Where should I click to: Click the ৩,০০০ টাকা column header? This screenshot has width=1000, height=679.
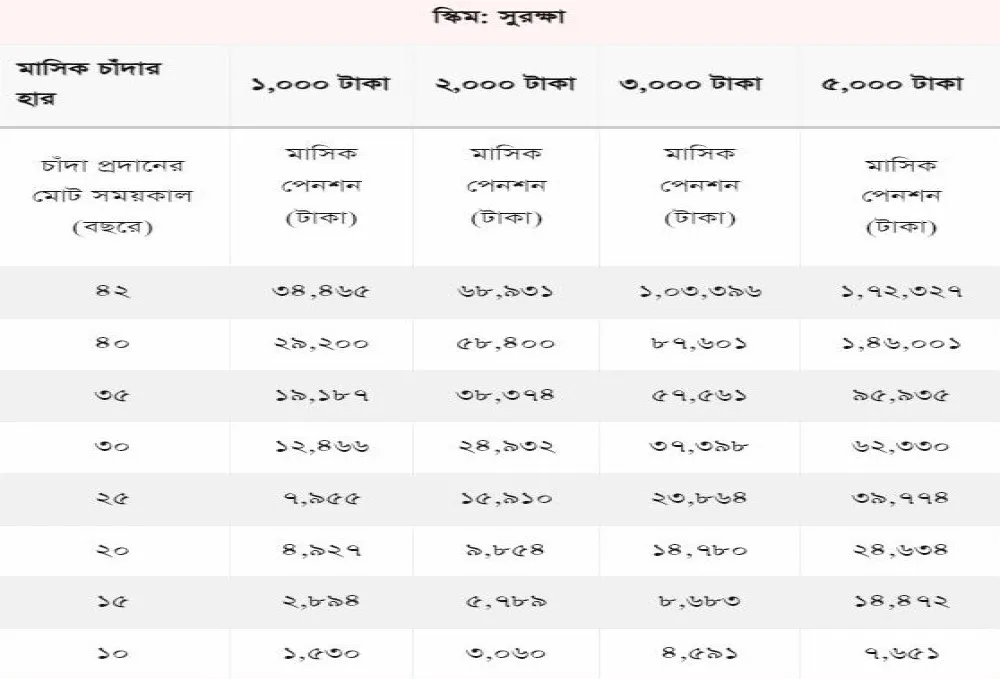[691, 84]
